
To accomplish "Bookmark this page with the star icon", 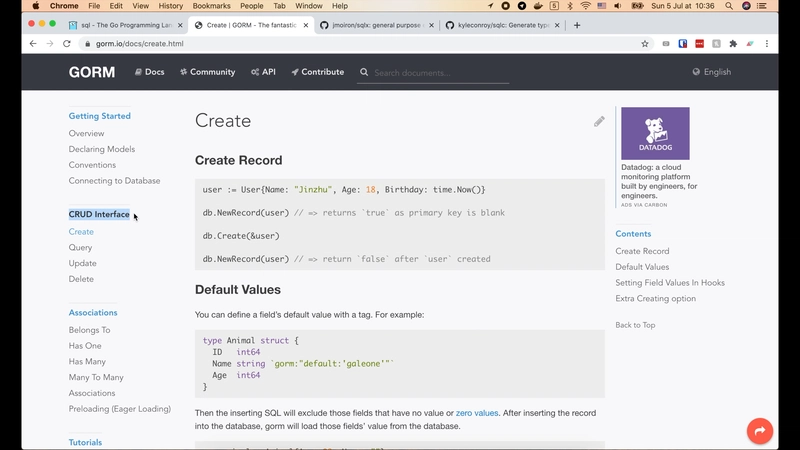I will pyautogui.click(x=645, y=44).
